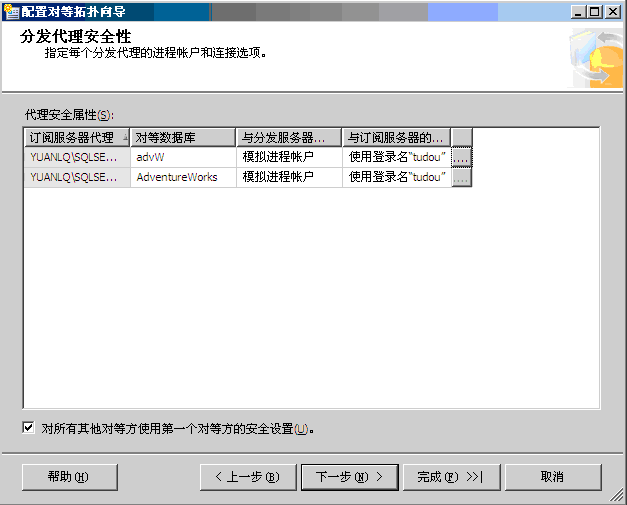Minimize the wizard window
This screenshot has height=505, width=627.
point(578,12)
